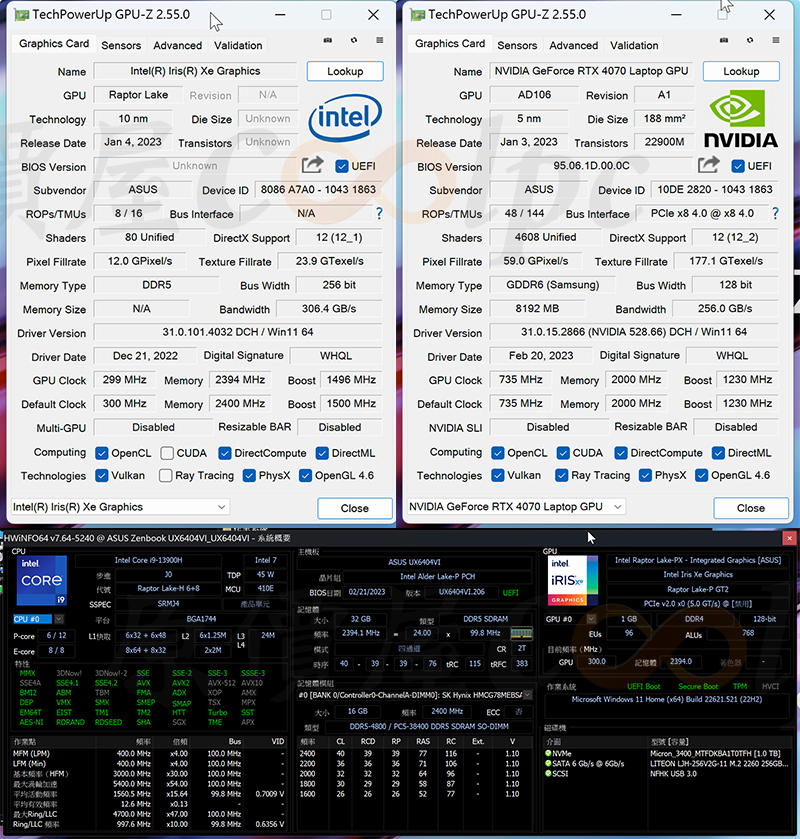The height and width of the screenshot is (839, 800).
Task: Toggle Ray Tracing checkbox in NVIDIA GPU-Z window
Action: pyautogui.click(x=561, y=476)
